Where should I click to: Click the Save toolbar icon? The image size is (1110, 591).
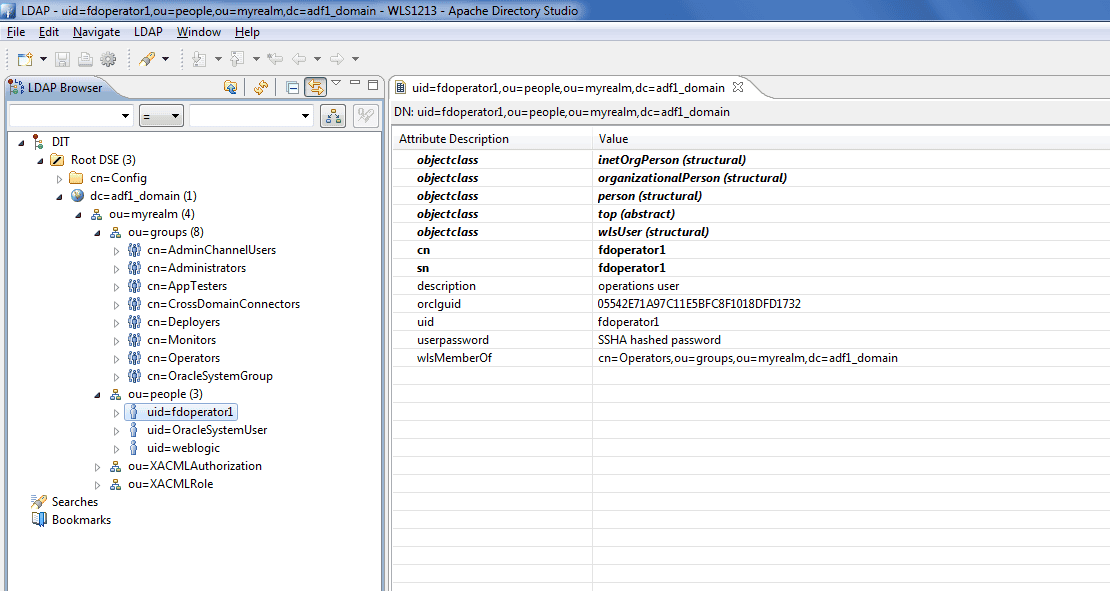tap(62, 59)
